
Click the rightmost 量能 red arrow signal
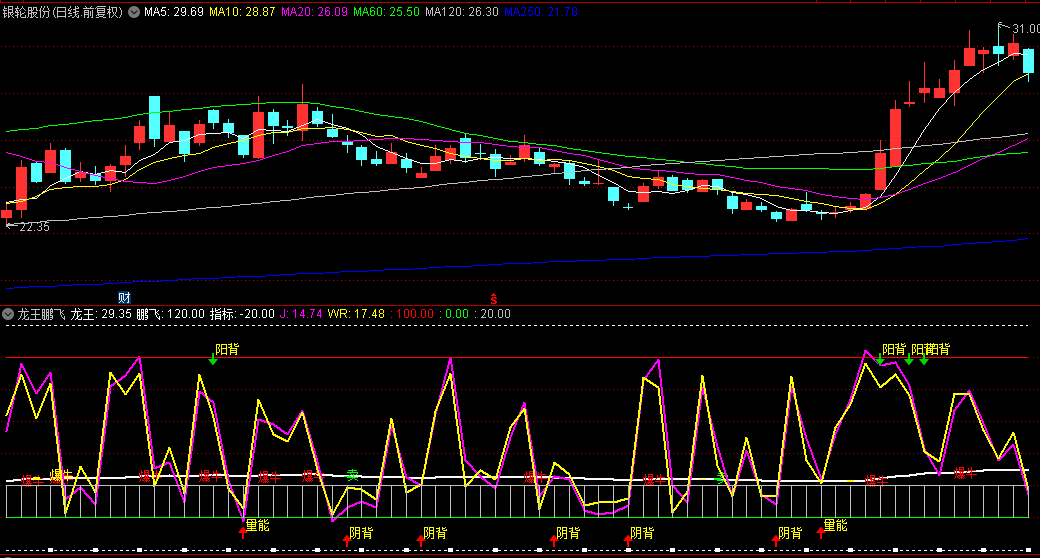coord(821,532)
